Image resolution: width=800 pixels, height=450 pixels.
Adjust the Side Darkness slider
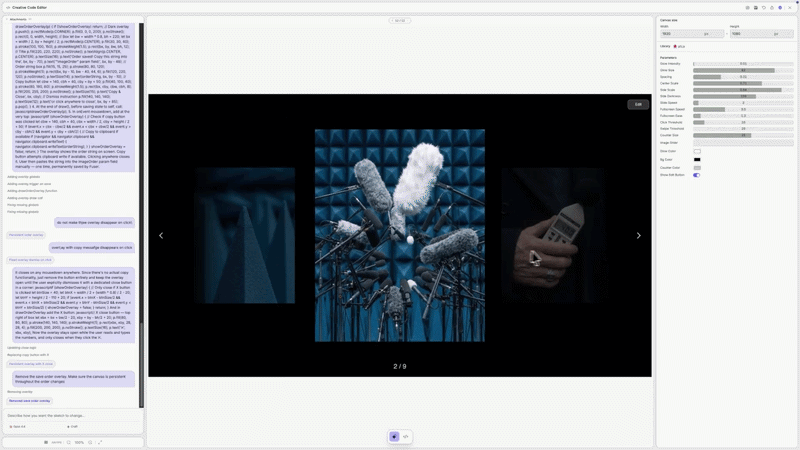coord(743,96)
